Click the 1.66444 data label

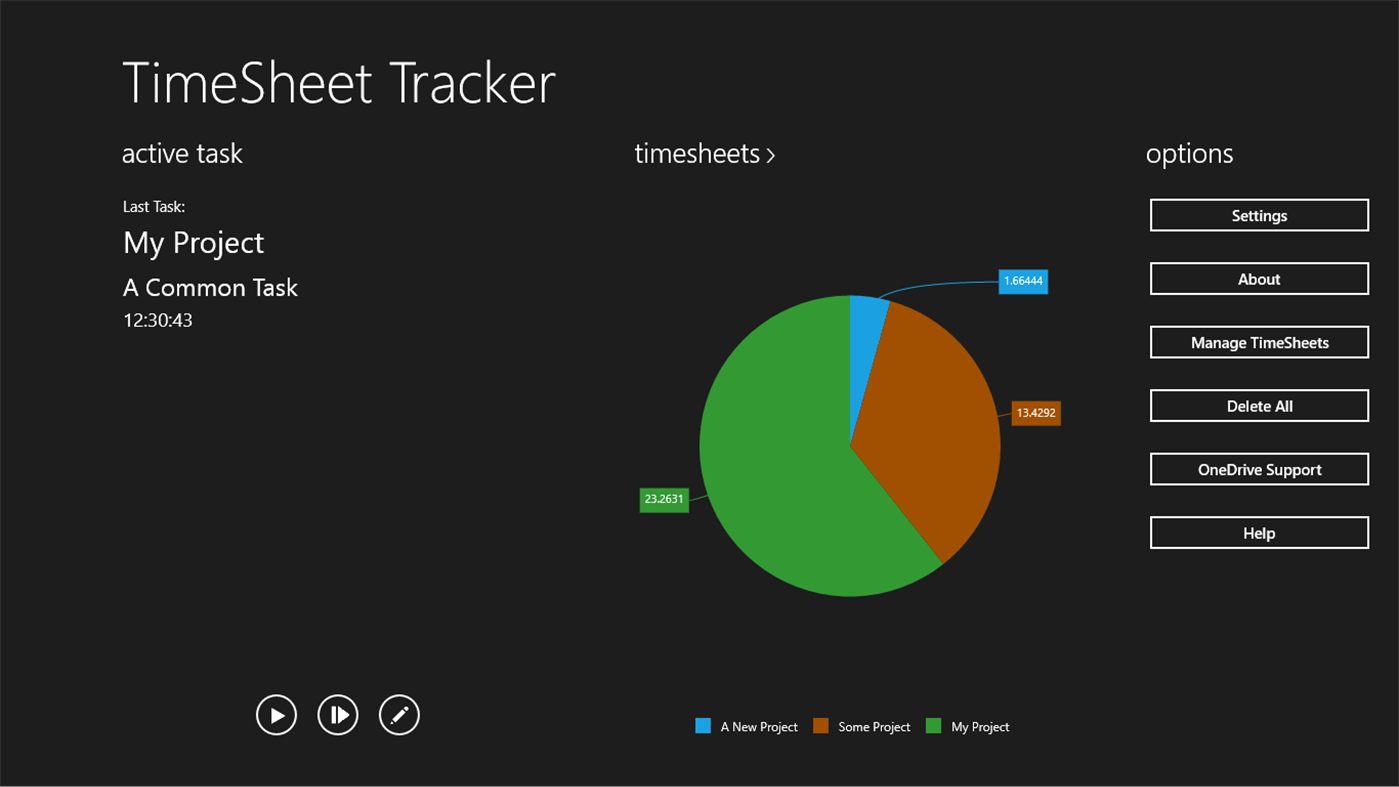coord(1023,282)
